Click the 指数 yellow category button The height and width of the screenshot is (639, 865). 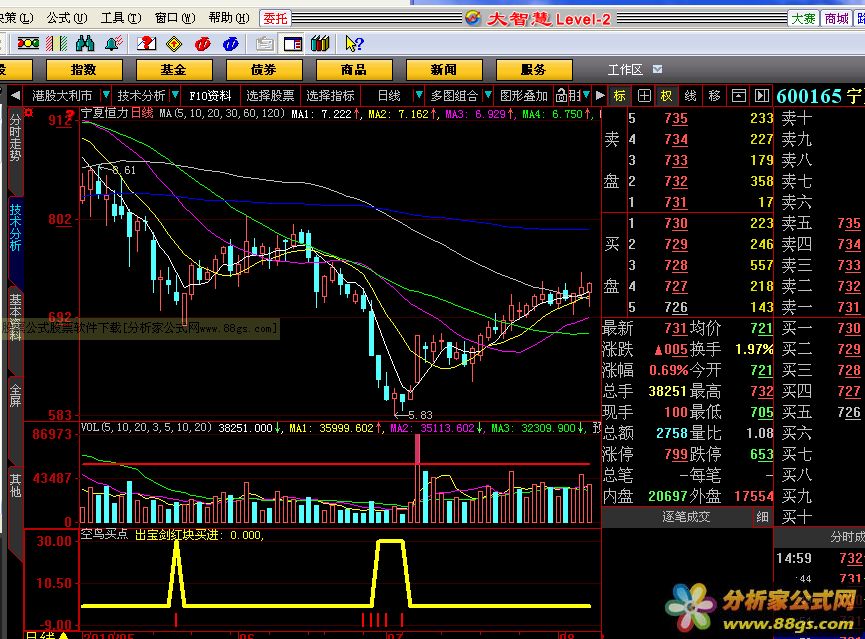pos(84,70)
